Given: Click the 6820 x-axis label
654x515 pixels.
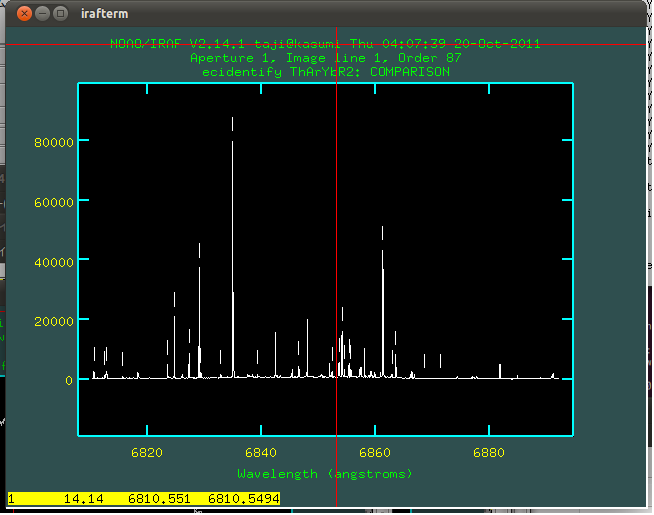Looking at the screenshot, I should tap(147, 452).
